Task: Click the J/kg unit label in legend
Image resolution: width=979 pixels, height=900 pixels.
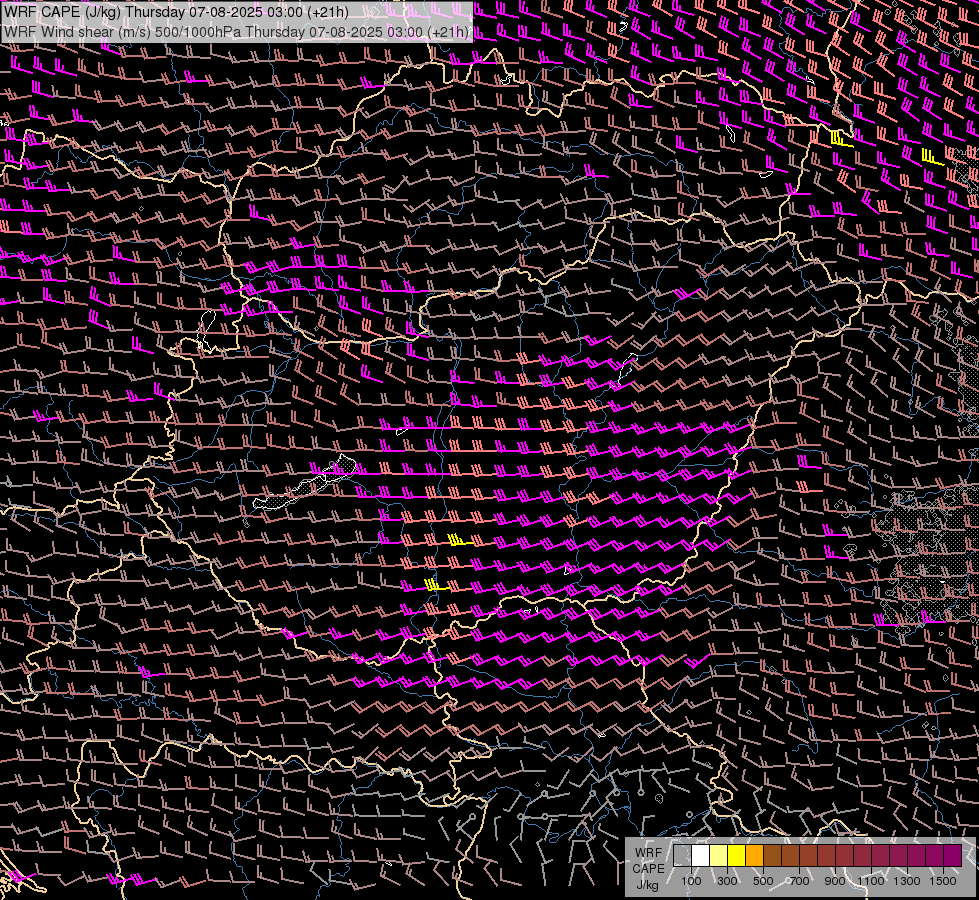Action: click(x=648, y=885)
